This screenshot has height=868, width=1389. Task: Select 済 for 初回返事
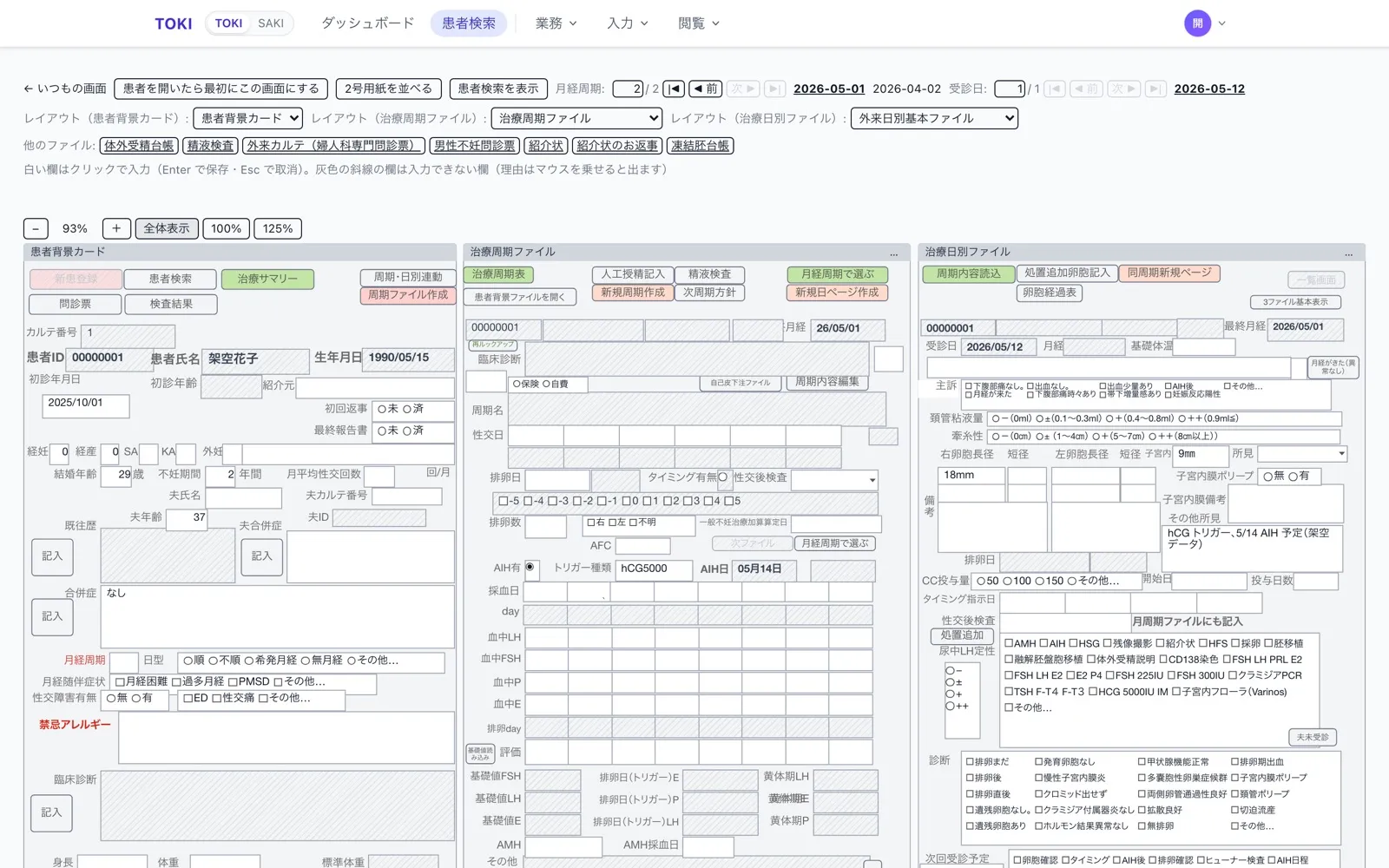coord(406,409)
